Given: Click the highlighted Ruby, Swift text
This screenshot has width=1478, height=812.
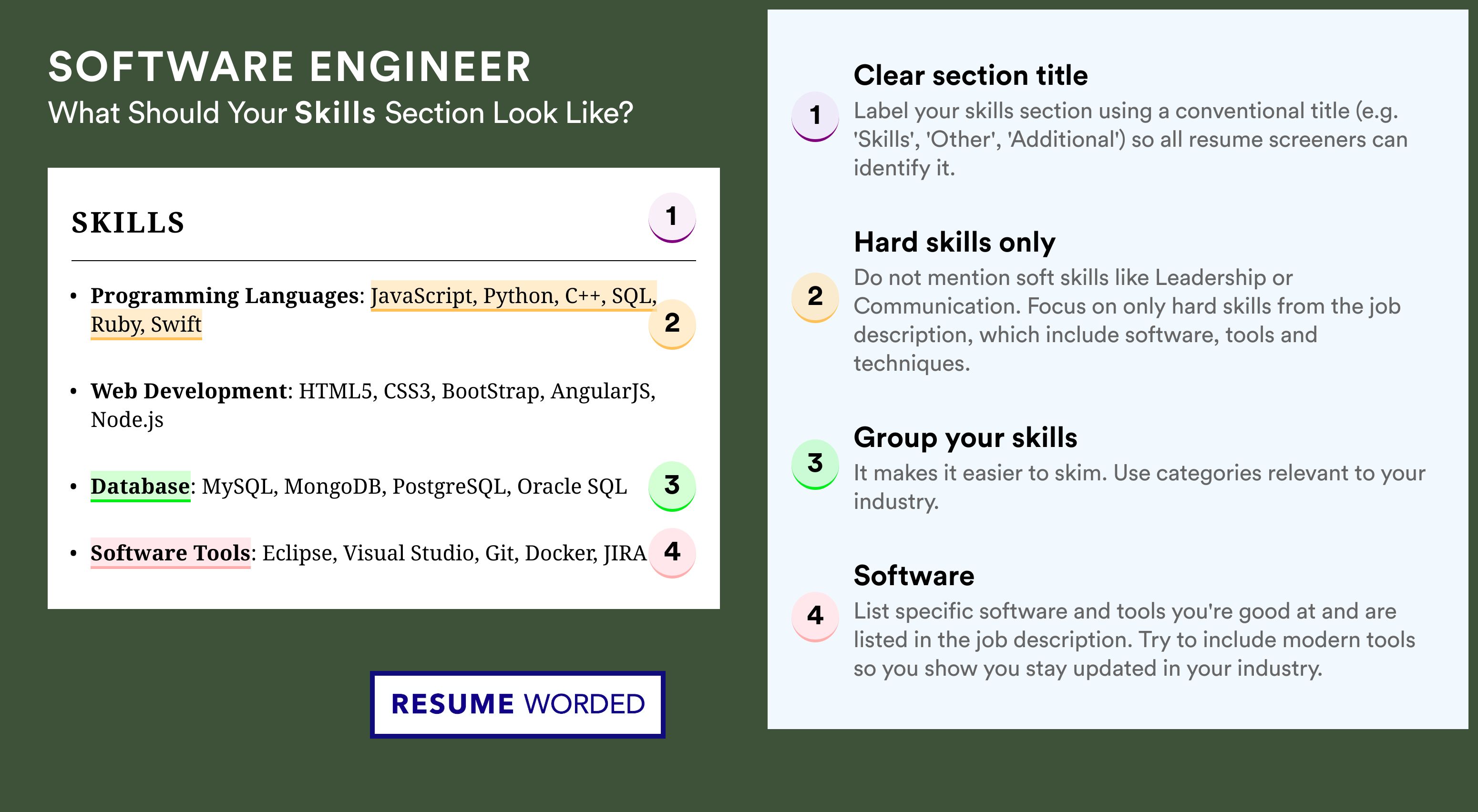Looking at the screenshot, I should (x=146, y=325).
